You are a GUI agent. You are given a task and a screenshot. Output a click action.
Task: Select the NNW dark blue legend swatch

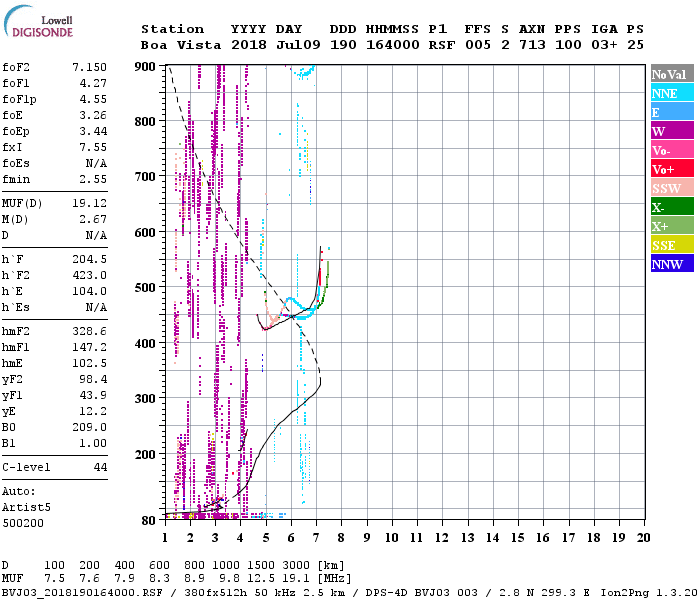[x=672, y=263]
